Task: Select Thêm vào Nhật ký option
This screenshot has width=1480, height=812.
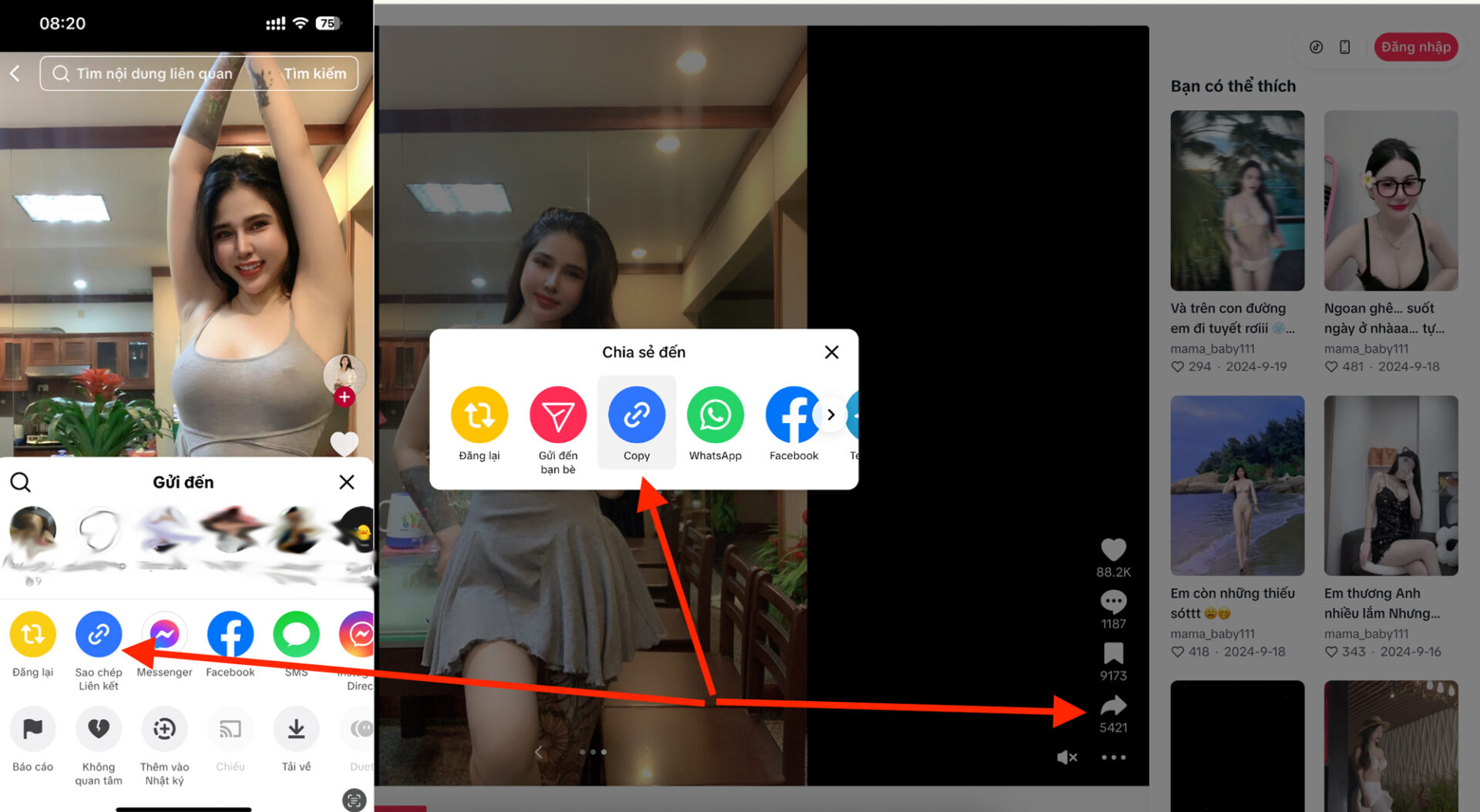Action: (164, 728)
